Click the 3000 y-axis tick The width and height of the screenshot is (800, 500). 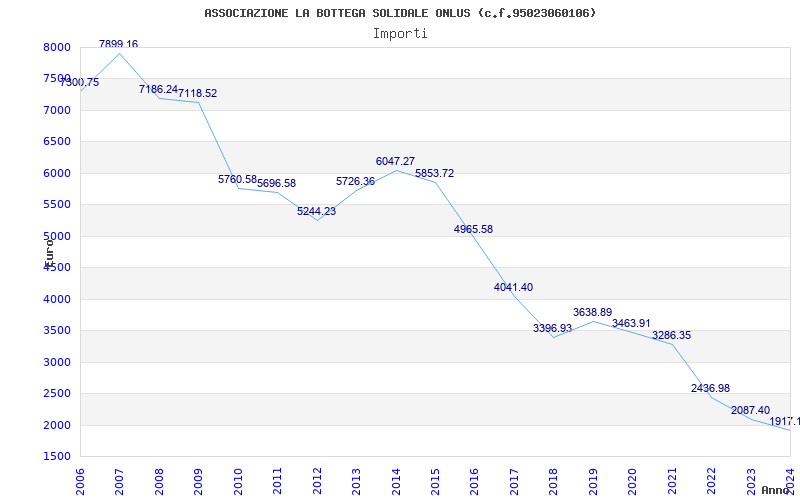coord(57,362)
